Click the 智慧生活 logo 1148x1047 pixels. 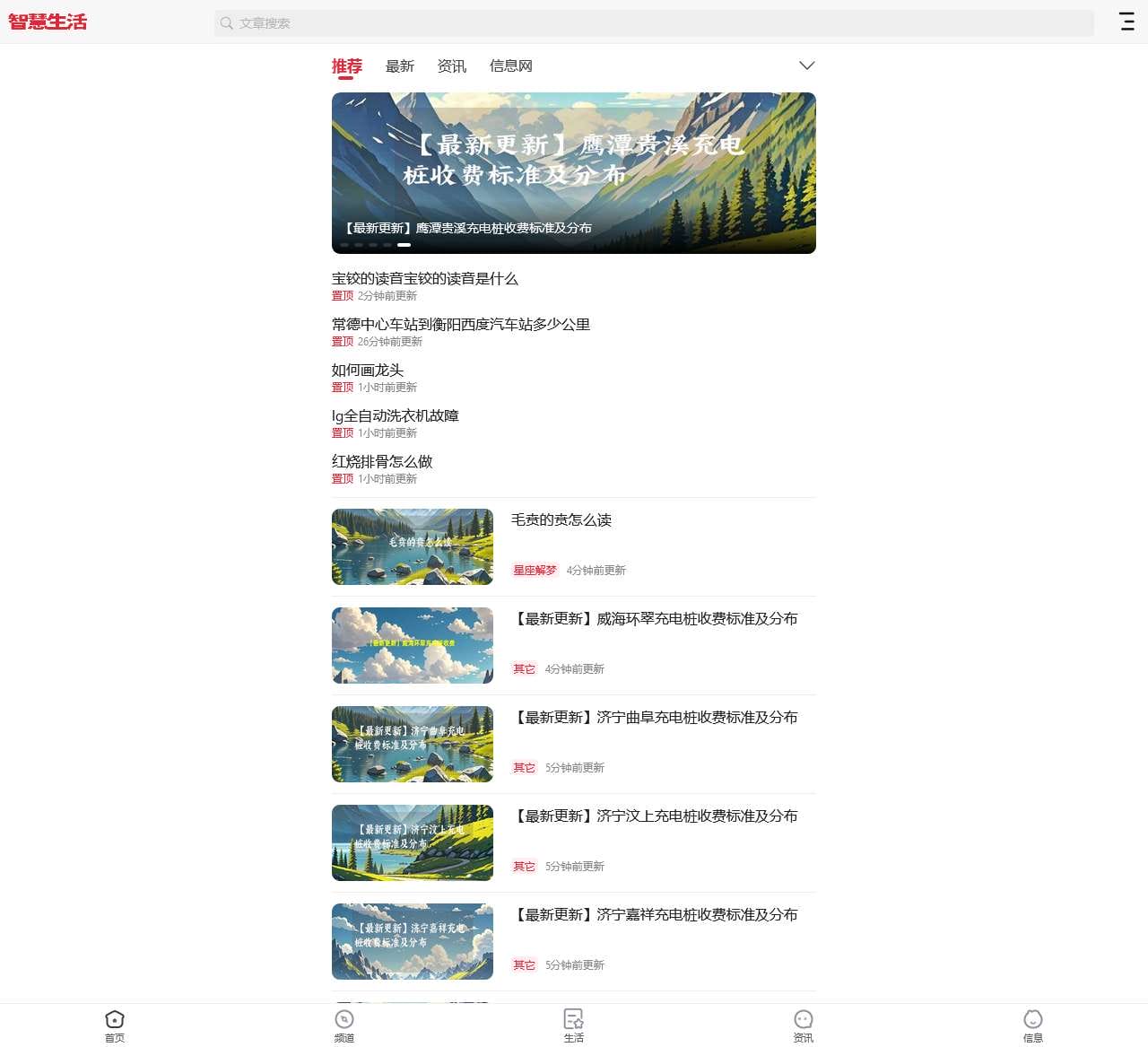tap(48, 22)
